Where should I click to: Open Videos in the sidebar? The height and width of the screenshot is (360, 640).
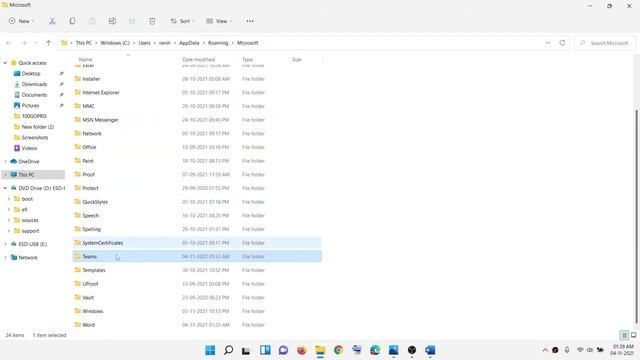click(x=29, y=148)
